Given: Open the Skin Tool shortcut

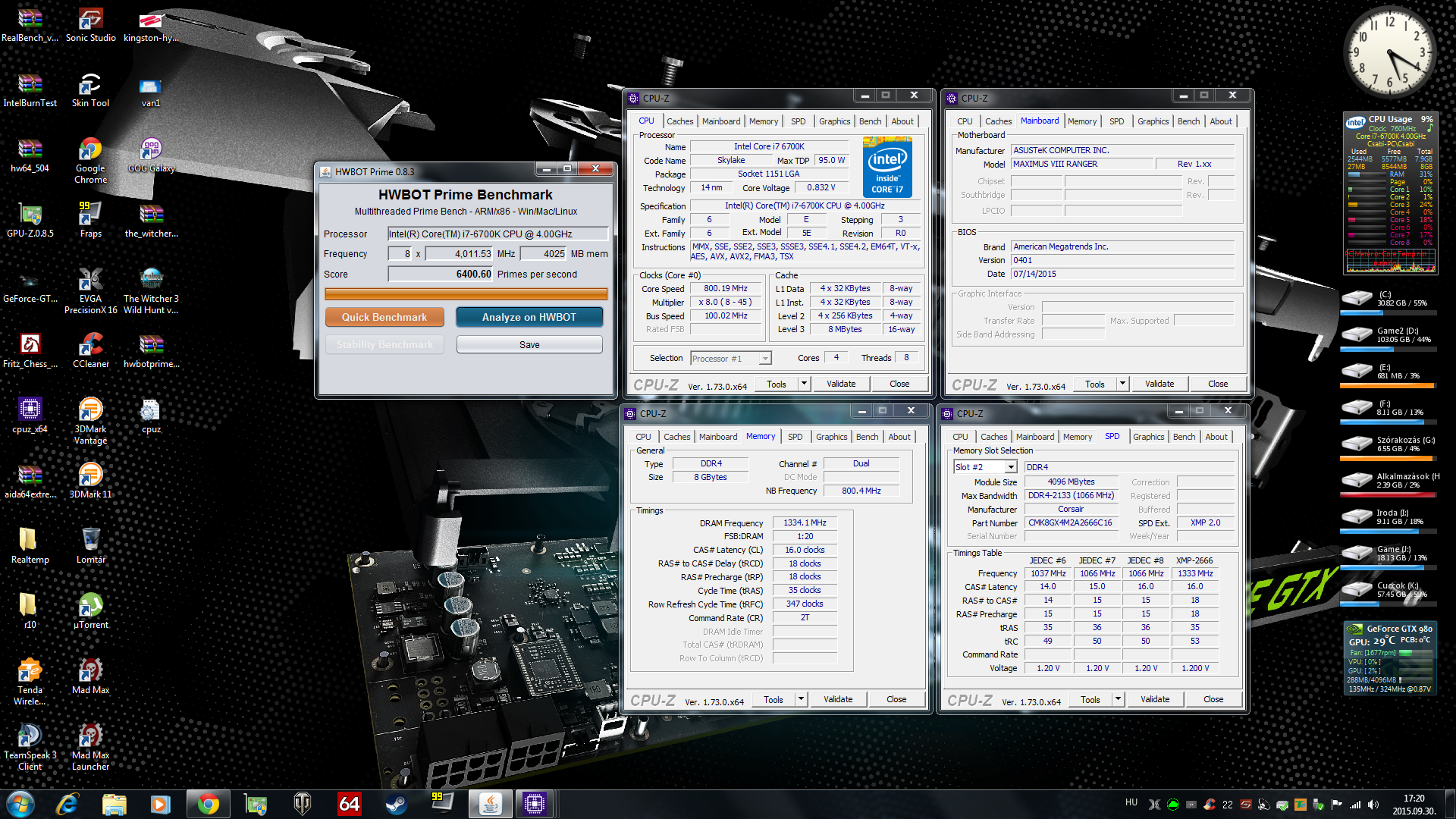Looking at the screenshot, I should pyautogui.click(x=90, y=90).
